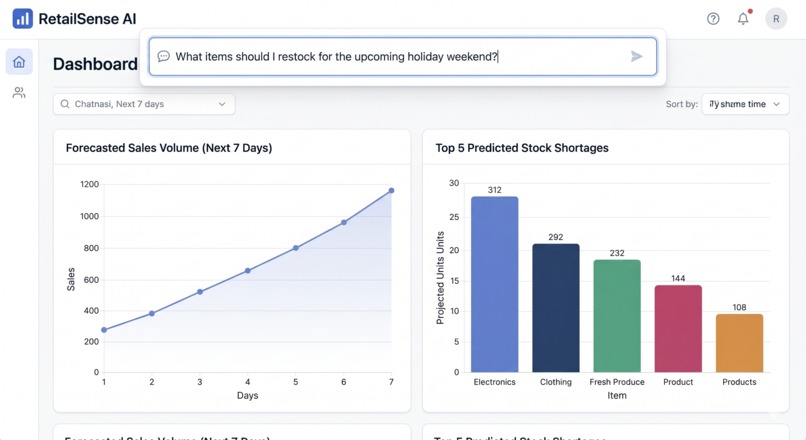This screenshot has width=806, height=440.
Task: Select the crimson bar labeled 144
Action: click(x=678, y=328)
